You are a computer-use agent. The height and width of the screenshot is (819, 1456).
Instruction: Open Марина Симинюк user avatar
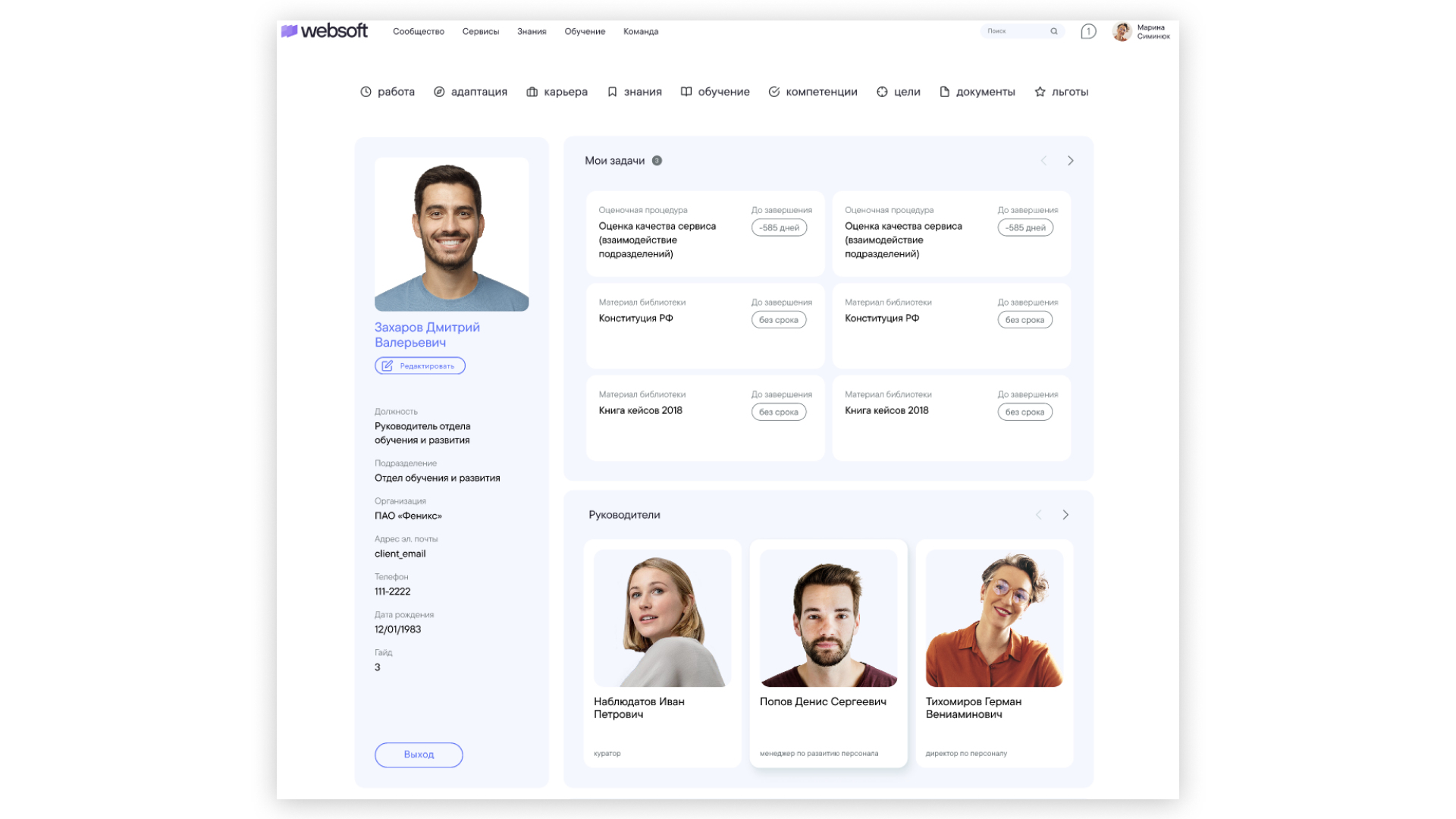point(1122,31)
